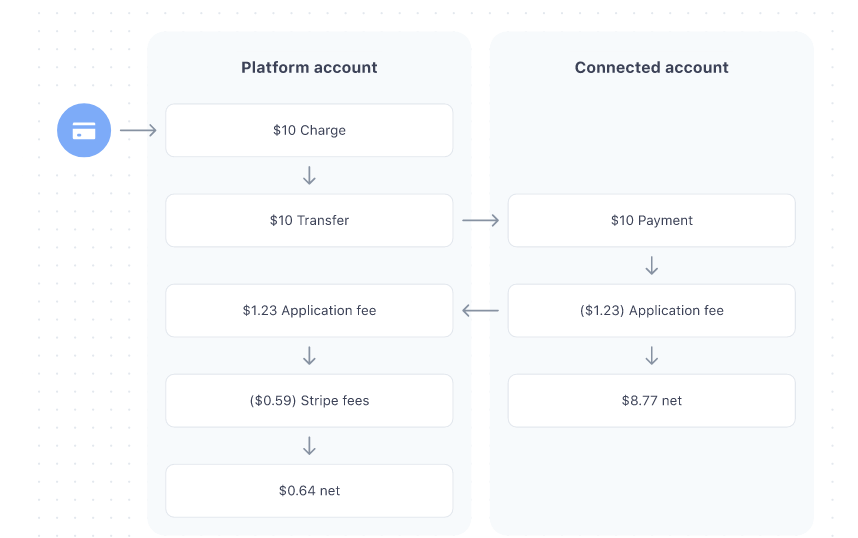Select the $10 Transfer box
Image resolution: width=858 pixels, height=538 pixels.
pyautogui.click(x=309, y=220)
